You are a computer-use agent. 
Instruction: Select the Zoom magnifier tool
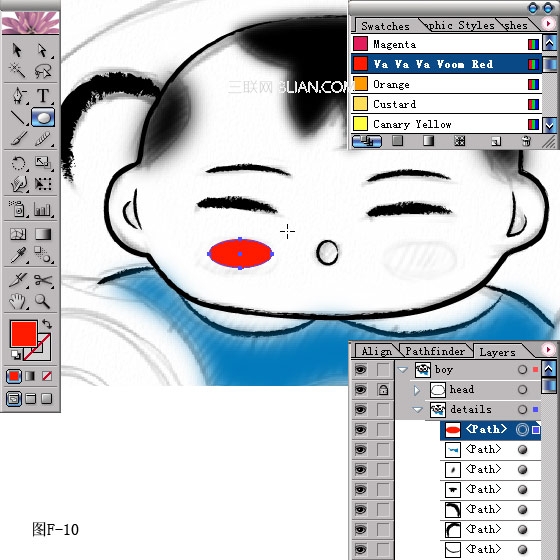(42, 301)
